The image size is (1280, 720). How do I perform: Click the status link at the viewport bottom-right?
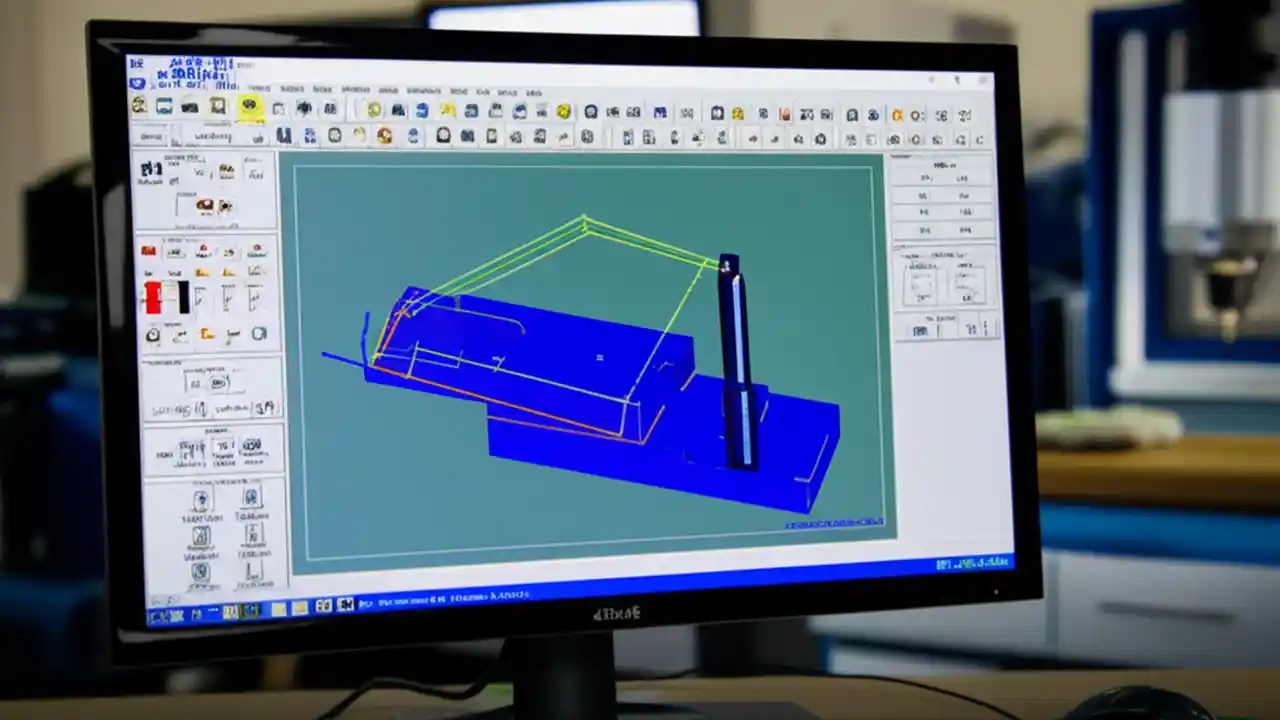click(833, 521)
